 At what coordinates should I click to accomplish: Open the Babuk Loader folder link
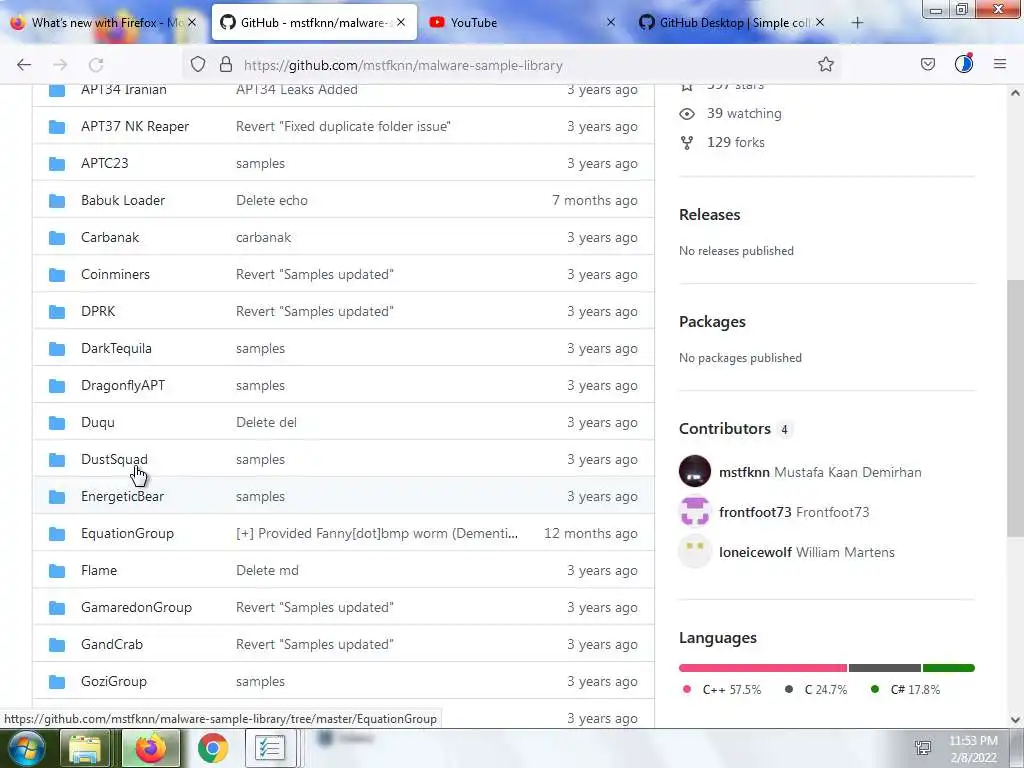(123, 200)
